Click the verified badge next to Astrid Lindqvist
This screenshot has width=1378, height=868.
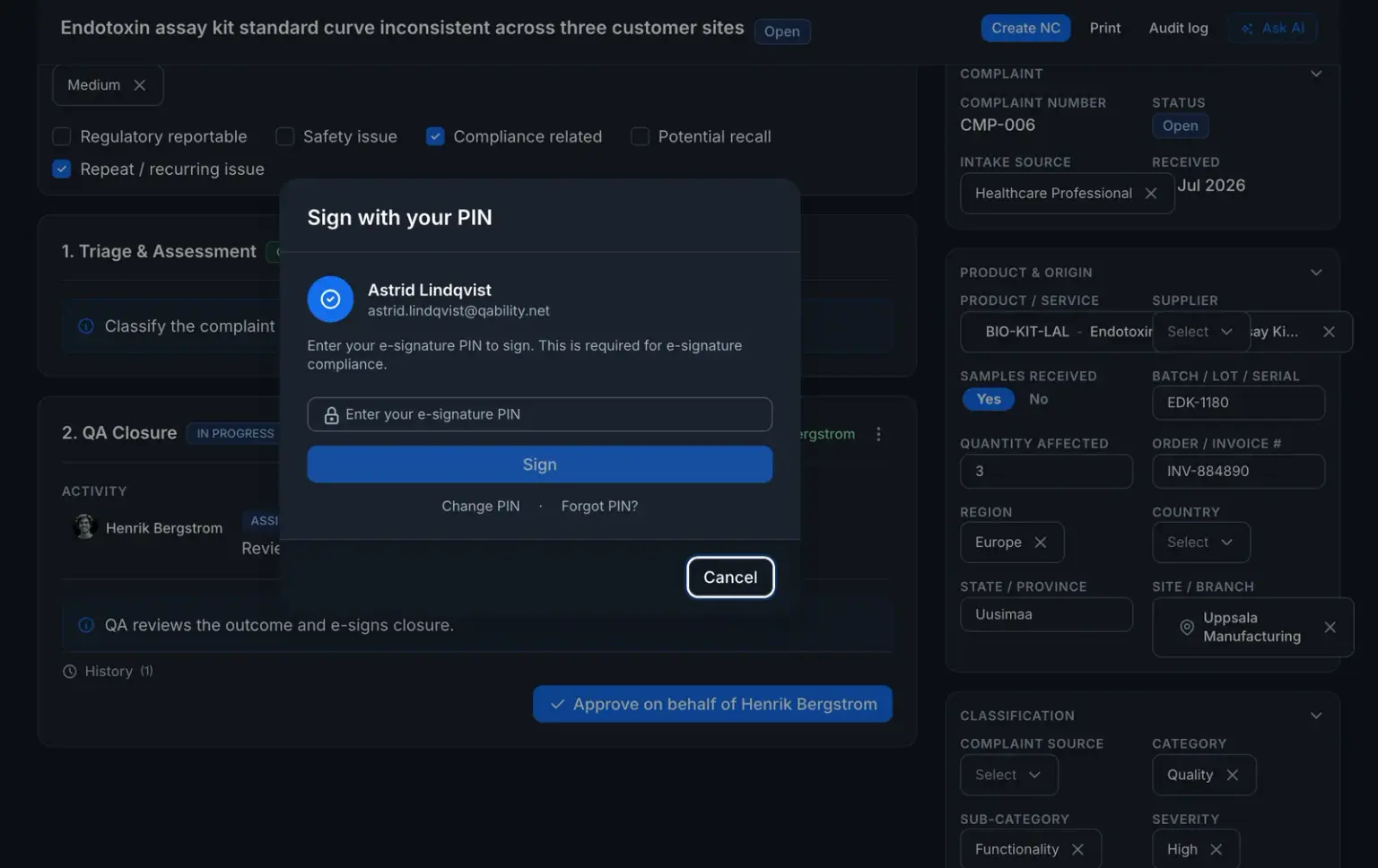pos(330,299)
